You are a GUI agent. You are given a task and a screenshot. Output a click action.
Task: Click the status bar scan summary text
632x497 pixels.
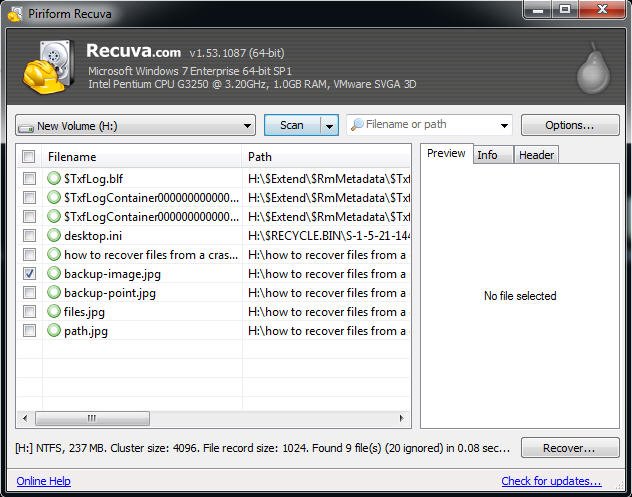click(262, 448)
